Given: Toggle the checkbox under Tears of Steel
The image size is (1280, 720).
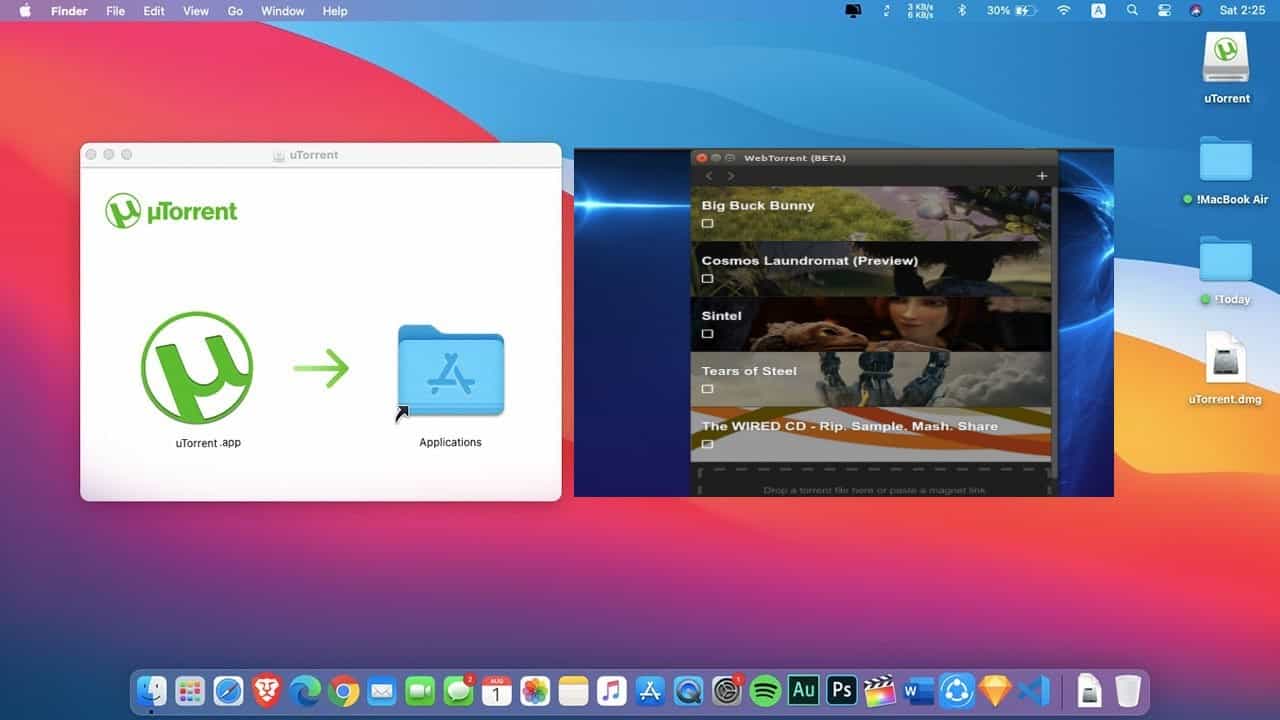Looking at the screenshot, I should pos(707,389).
